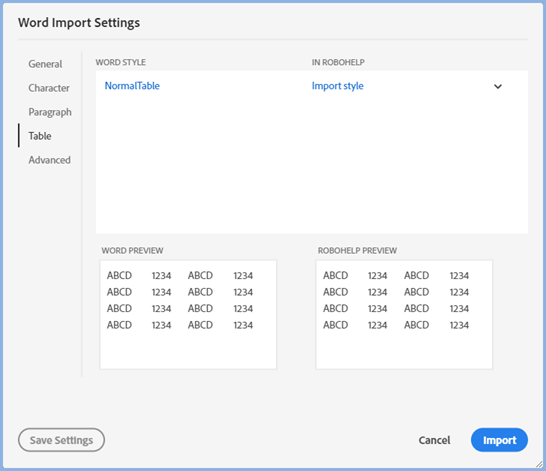Click the WORD PREVIEW label
Image resolution: width=546 pixels, height=471 pixels.
click(132, 251)
